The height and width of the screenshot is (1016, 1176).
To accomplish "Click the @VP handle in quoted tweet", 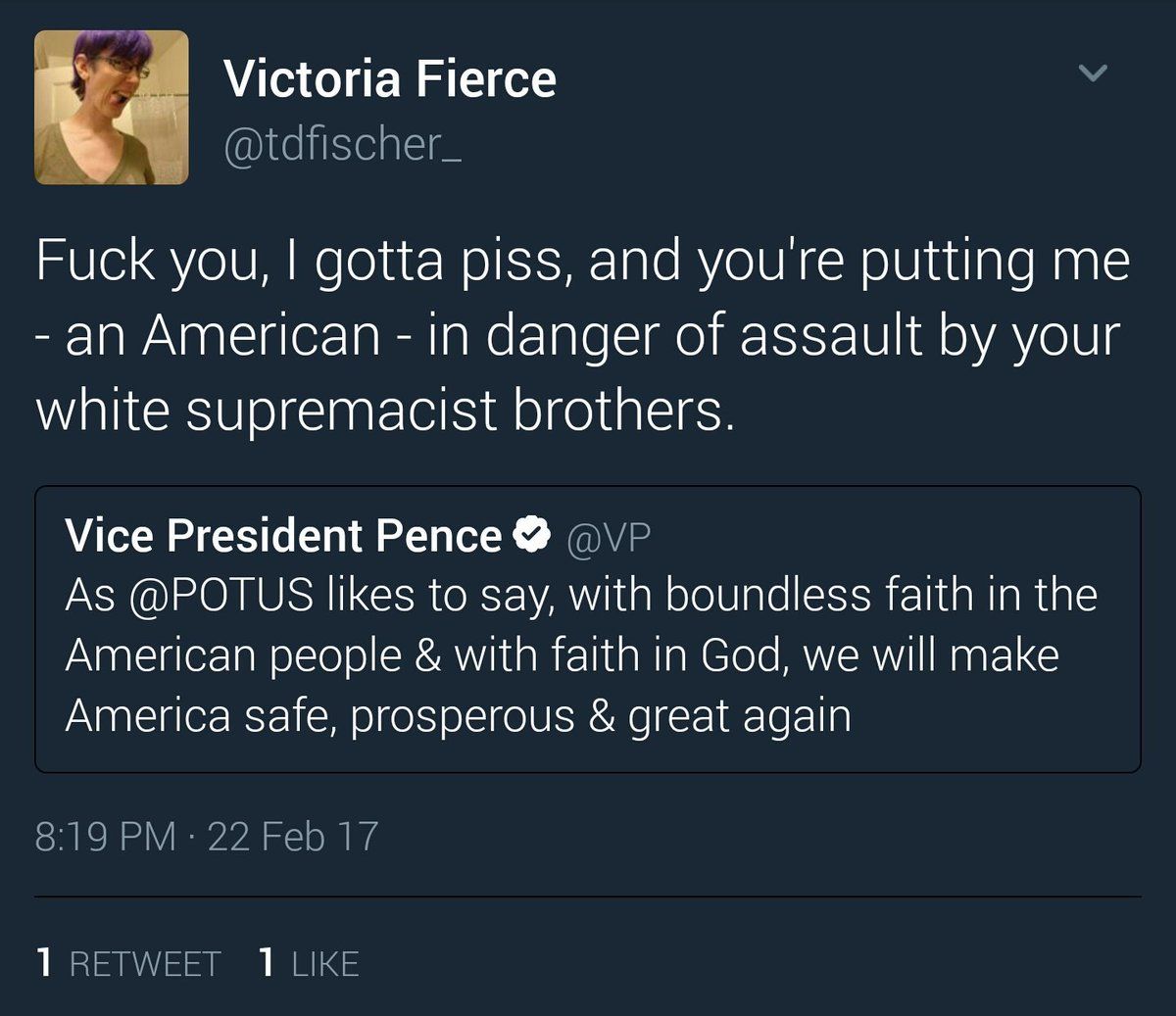I will (x=608, y=537).
